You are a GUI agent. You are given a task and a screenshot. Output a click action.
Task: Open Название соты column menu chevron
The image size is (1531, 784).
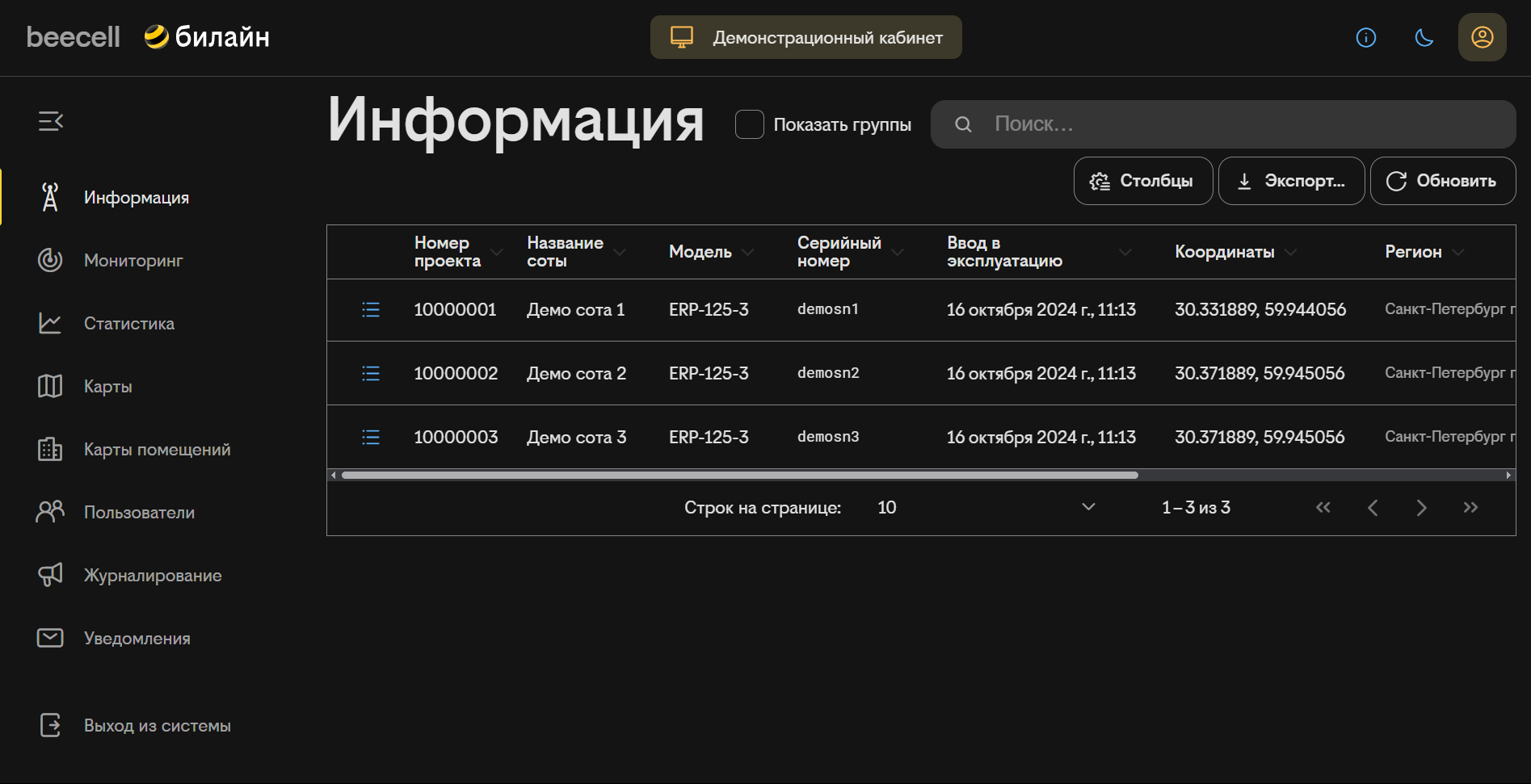coord(620,252)
